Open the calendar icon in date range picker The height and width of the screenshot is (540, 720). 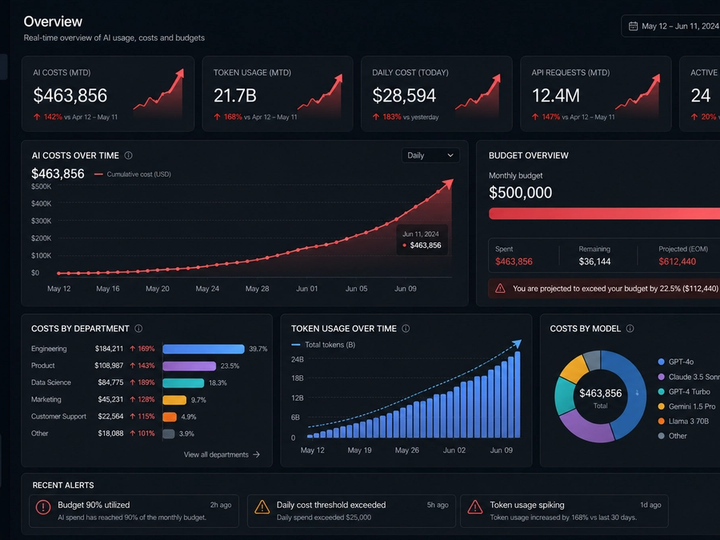pos(633,26)
